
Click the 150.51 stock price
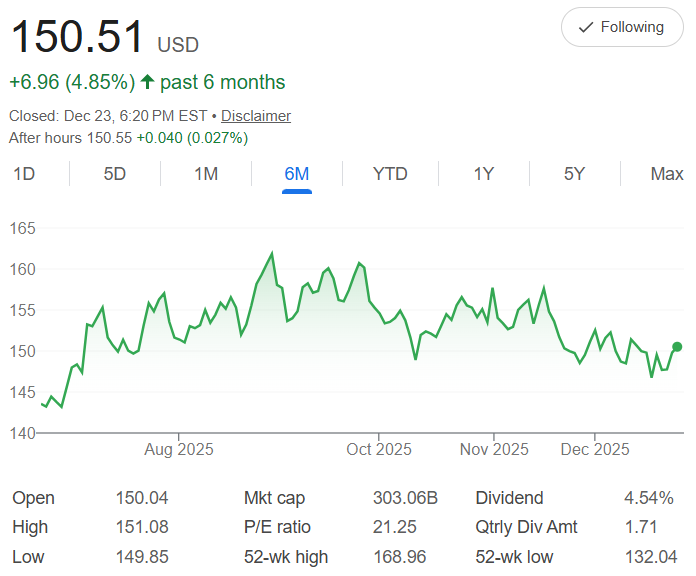(78, 38)
